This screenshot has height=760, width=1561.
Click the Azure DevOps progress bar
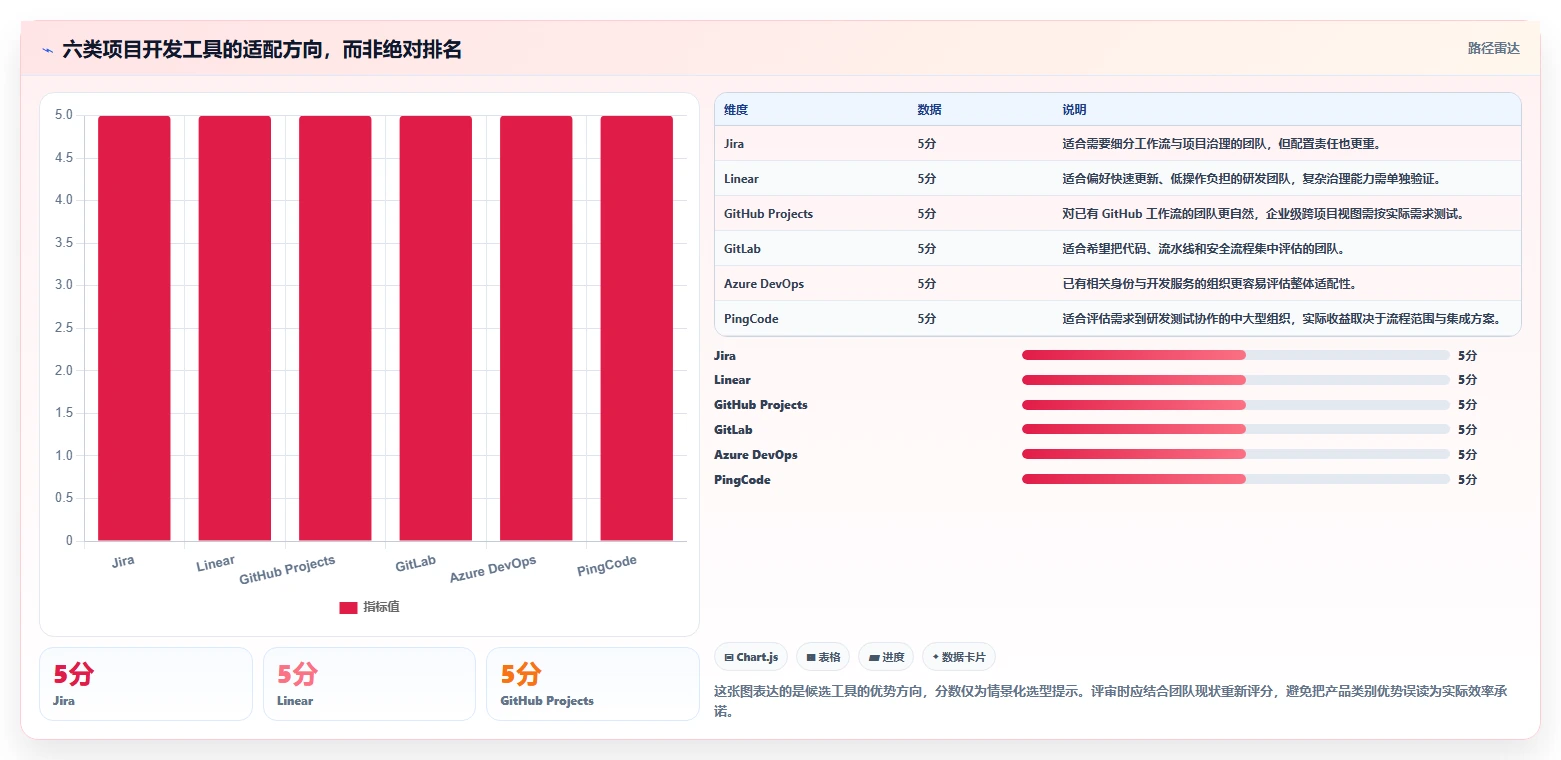click(1235, 454)
